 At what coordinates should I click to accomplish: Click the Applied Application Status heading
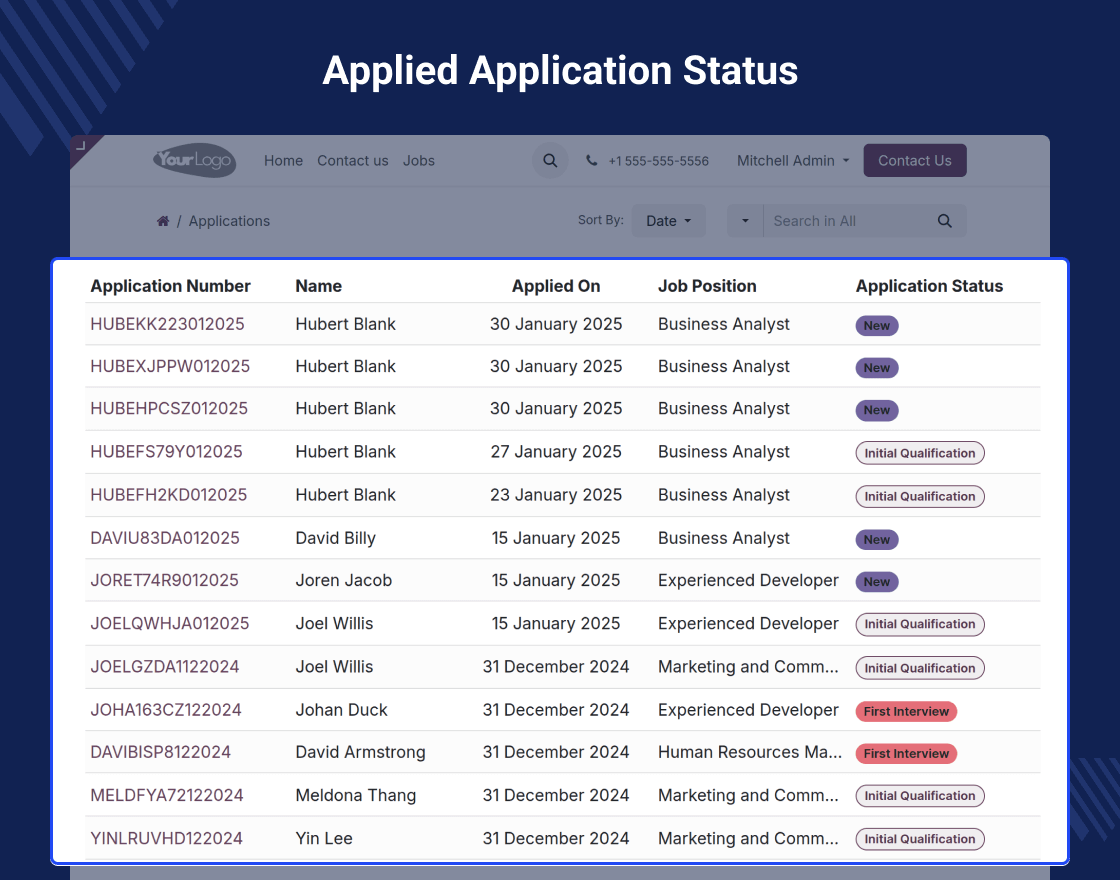click(560, 70)
